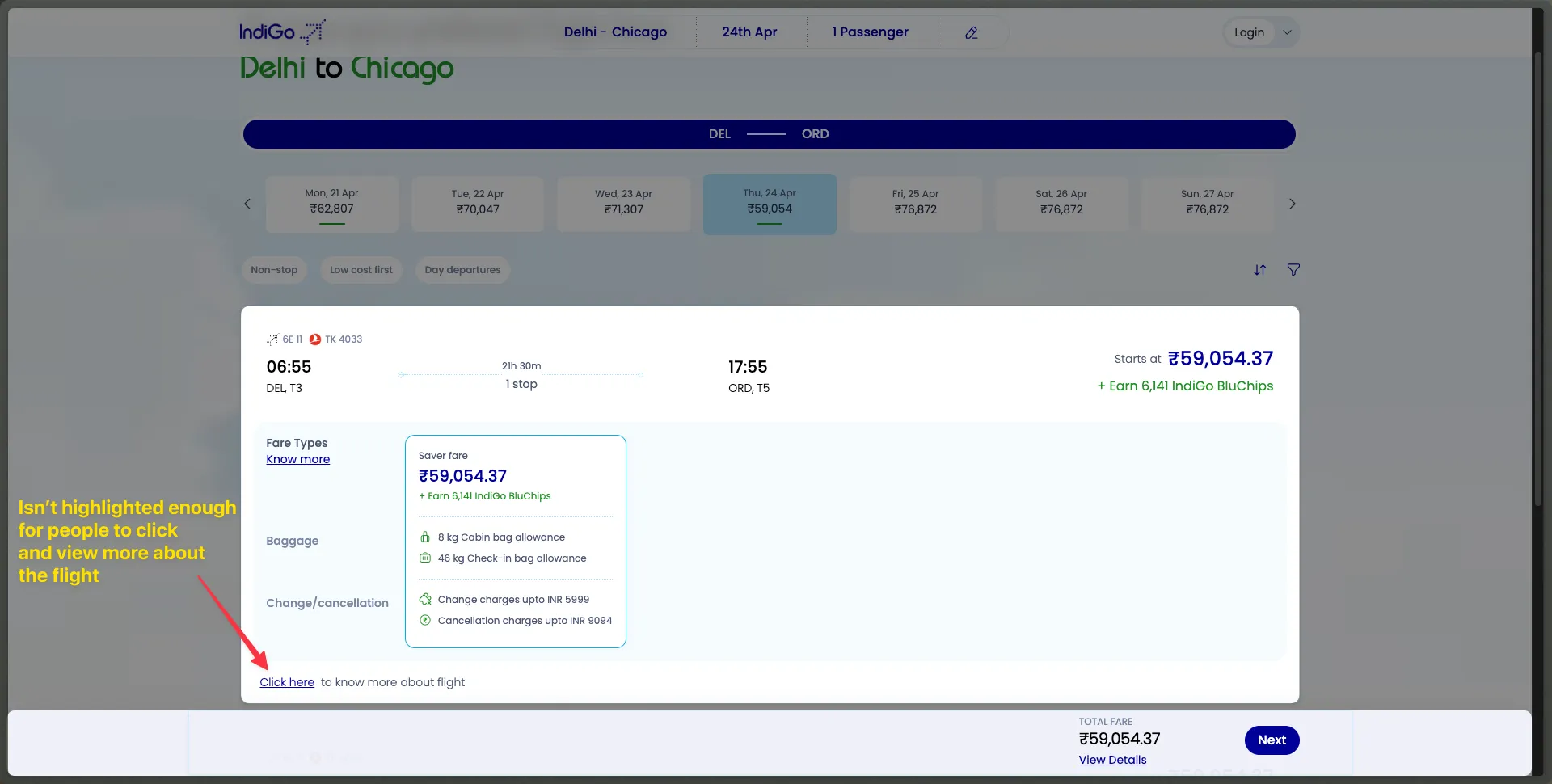Click the cabin bag allowance icon
Screen dimensions: 1552x784
pos(425,537)
